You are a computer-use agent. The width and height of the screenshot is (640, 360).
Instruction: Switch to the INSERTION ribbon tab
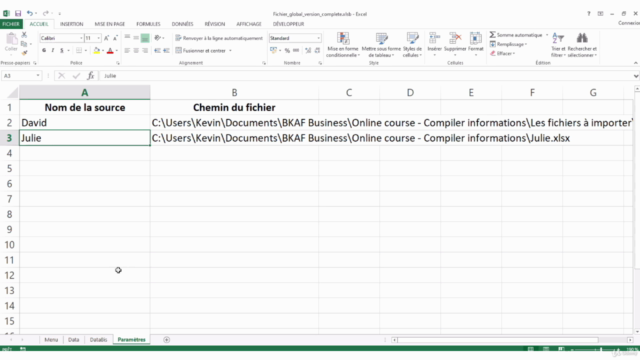point(71,24)
